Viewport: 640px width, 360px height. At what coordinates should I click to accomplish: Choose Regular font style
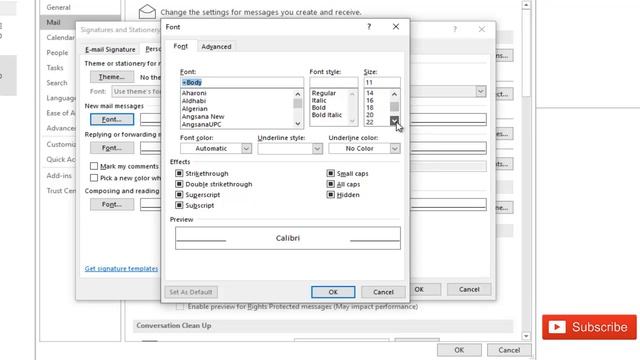(324, 93)
